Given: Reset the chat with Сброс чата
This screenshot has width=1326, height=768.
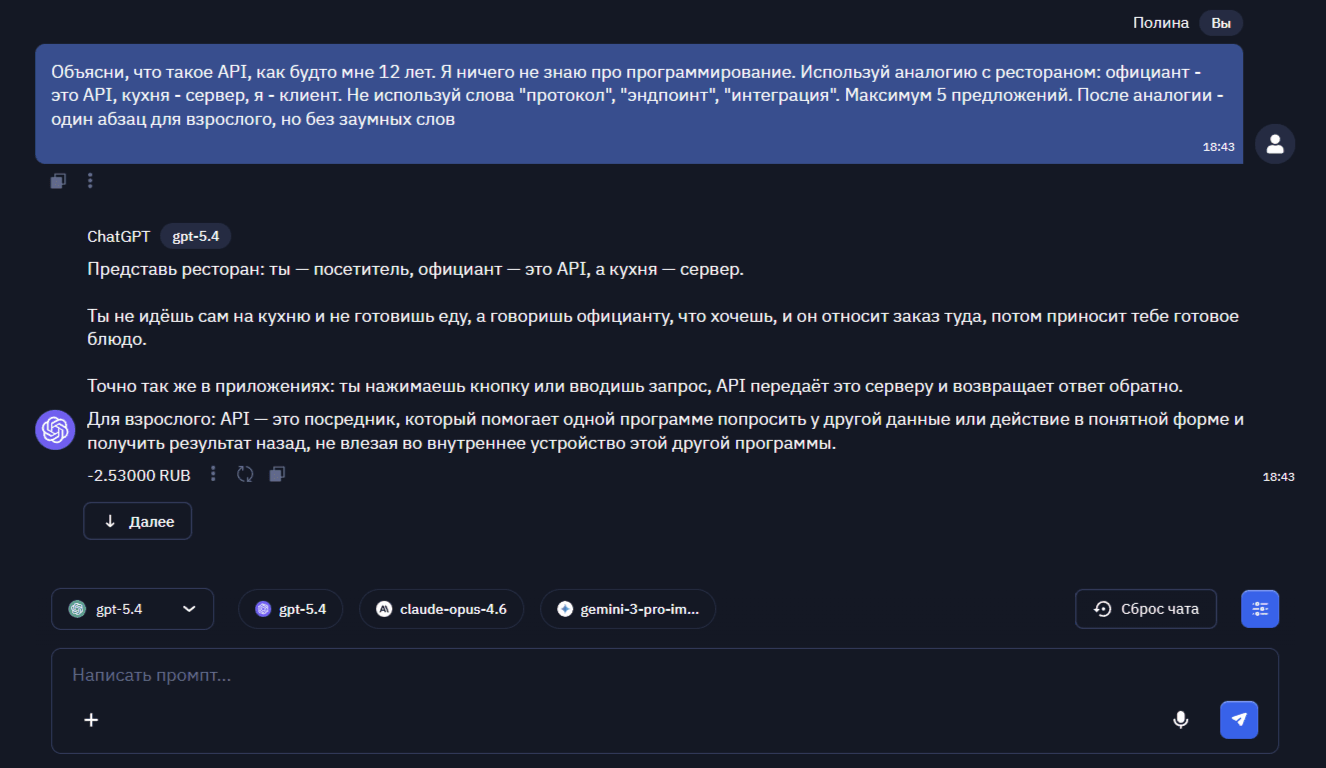Looking at the screenshot, I should pos(1146,609).
